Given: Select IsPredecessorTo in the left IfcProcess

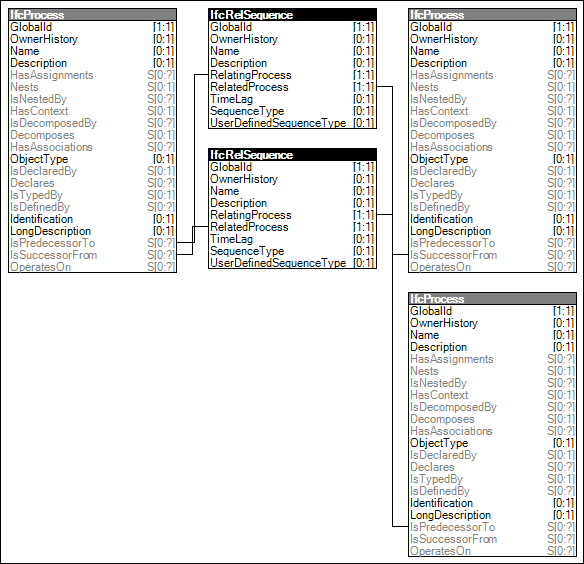Looking at the screenshot, I should tap(92, 243).
